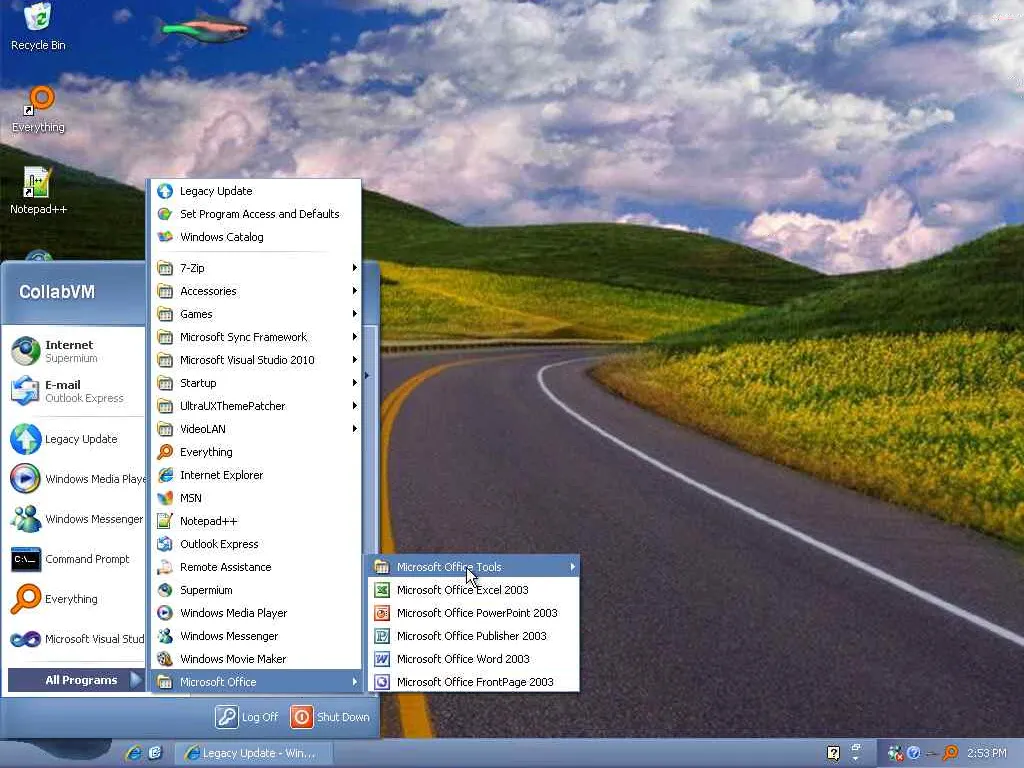Expand the UltraUXThemePatcher submenu arrow
The width and height of the screenshot is (1024, 768).
click(355, 406)
